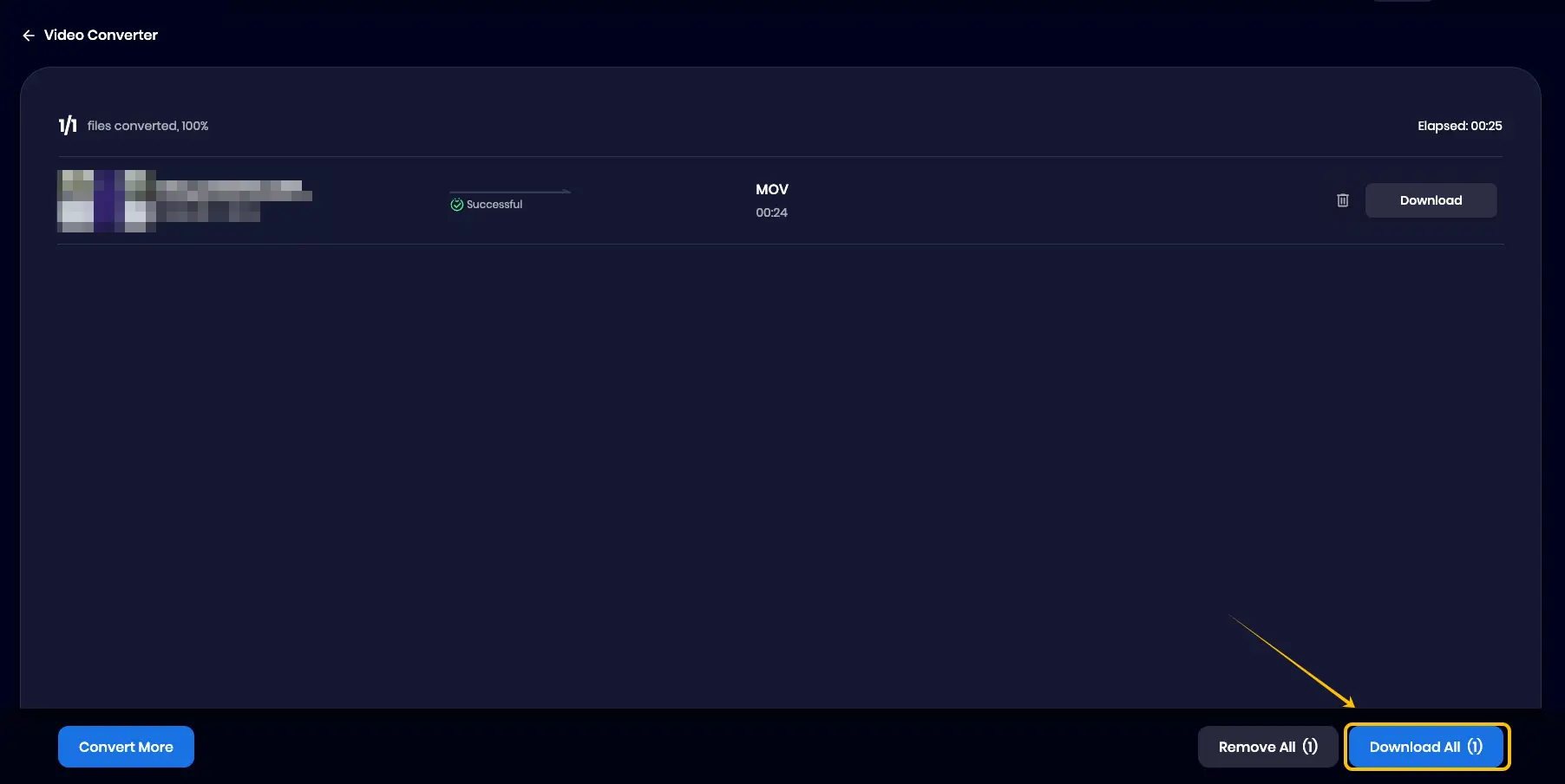Click the back navigation arrow in the header

click(29, 35)
